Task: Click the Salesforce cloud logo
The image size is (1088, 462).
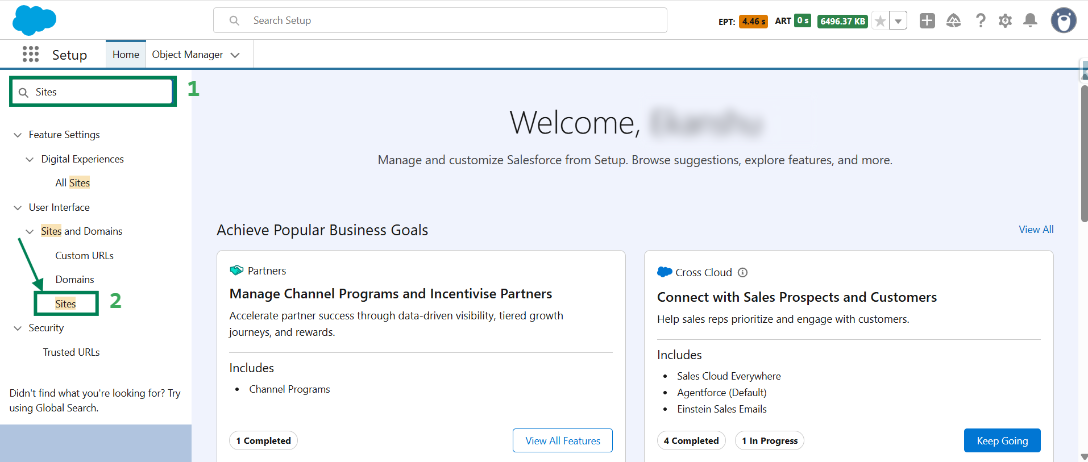Action: 34,19
